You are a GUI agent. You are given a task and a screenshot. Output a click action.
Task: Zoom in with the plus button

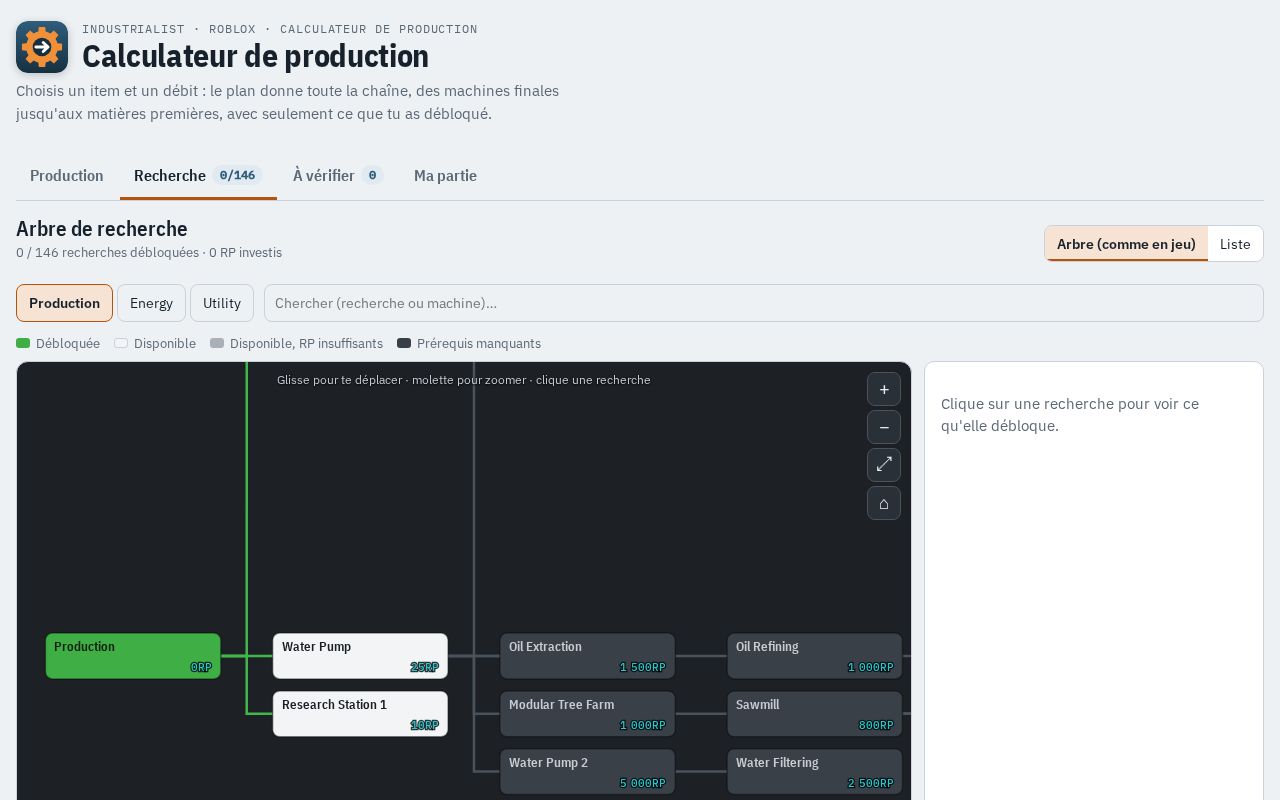[884, 389]
